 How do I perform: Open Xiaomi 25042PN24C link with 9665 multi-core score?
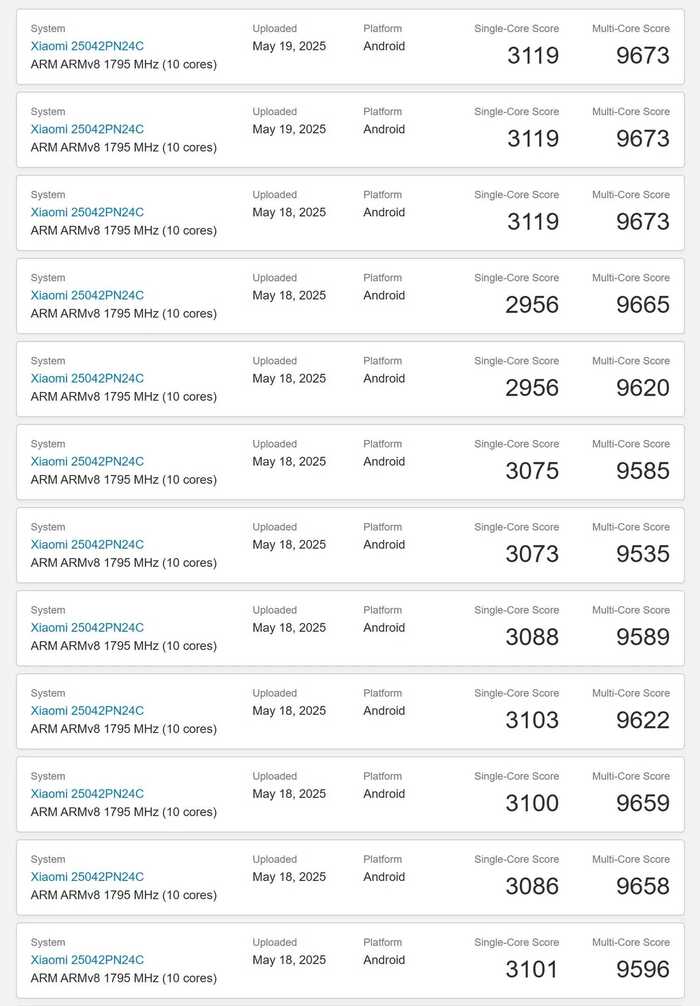87,295
